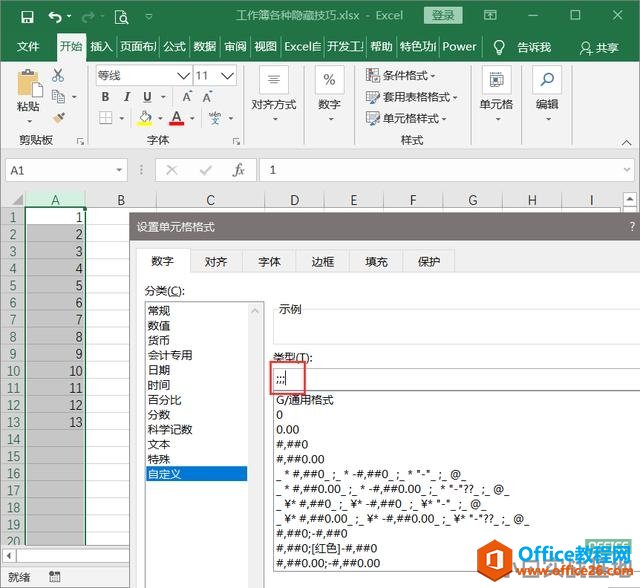Open the Editing (编辑) search group
The image size is (640, 588).
(547, 95)
